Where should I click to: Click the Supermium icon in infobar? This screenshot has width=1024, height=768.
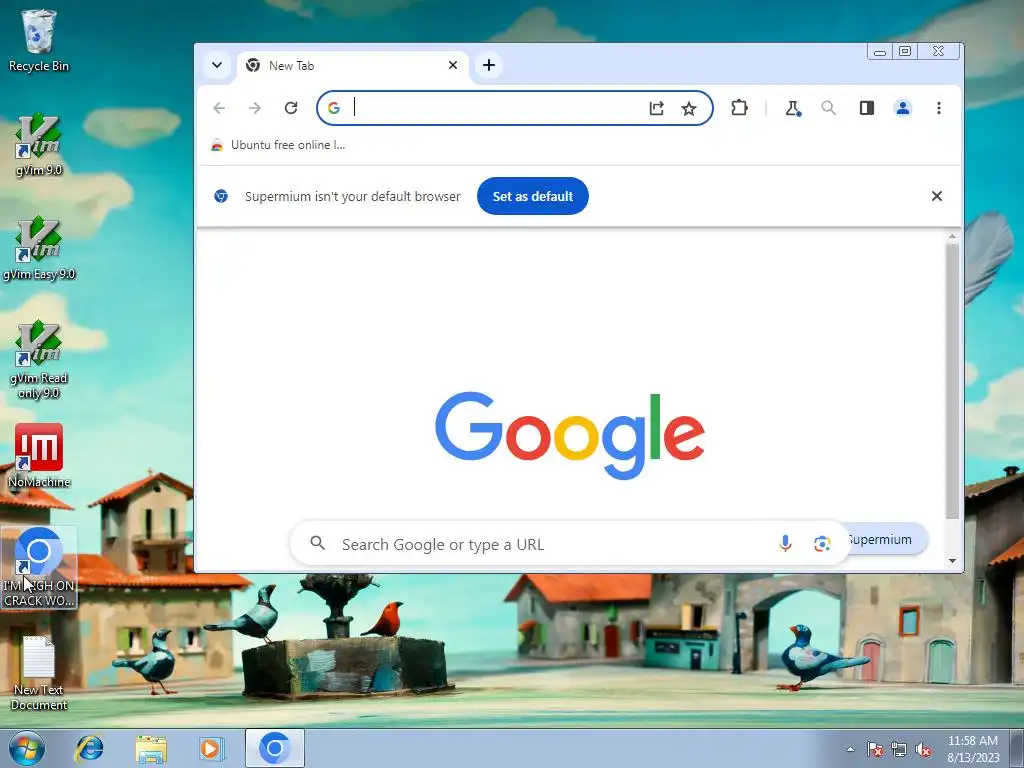pyautogui.click(x=221, y=196)
